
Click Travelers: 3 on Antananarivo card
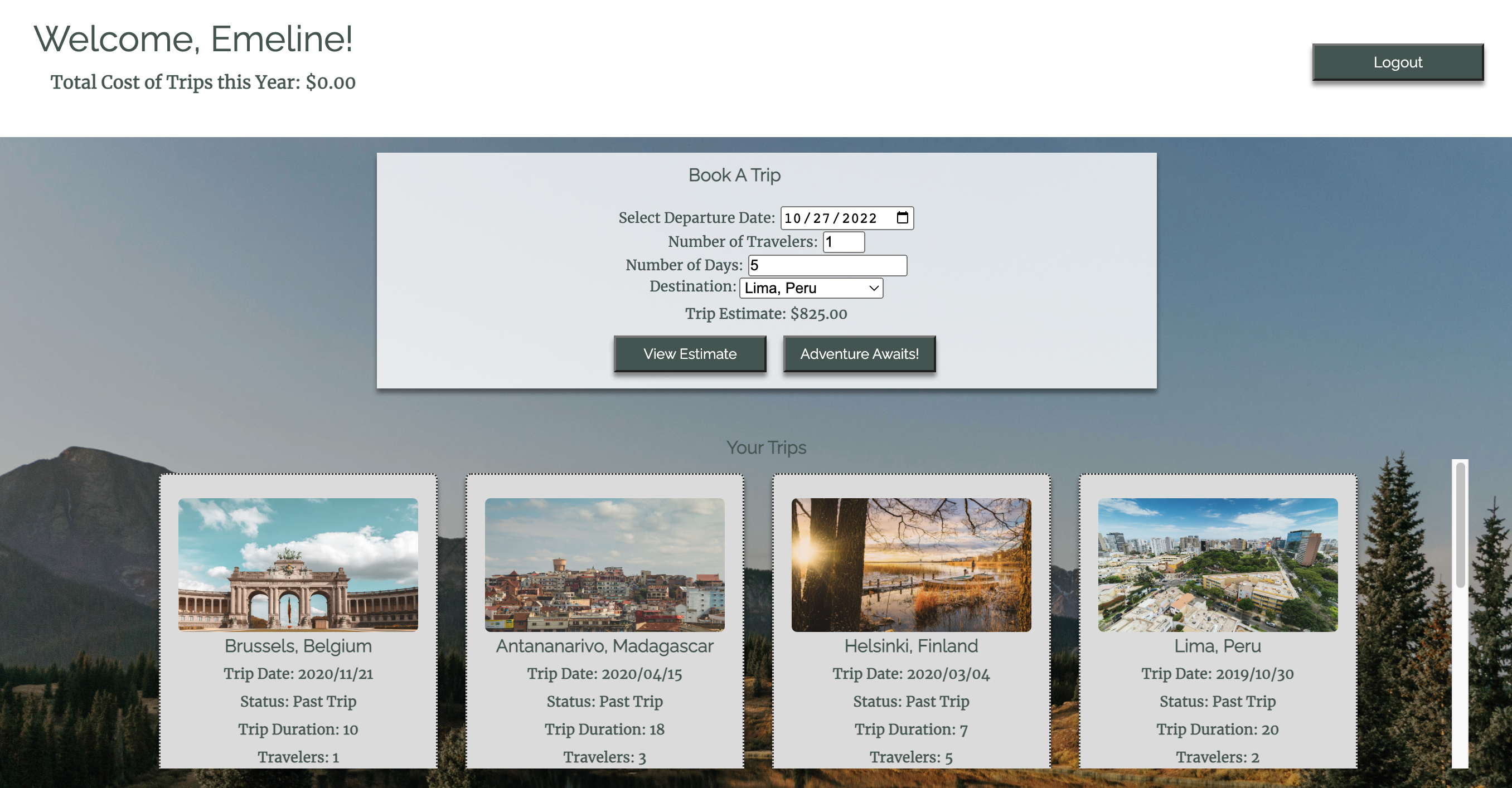pos(604,757)
